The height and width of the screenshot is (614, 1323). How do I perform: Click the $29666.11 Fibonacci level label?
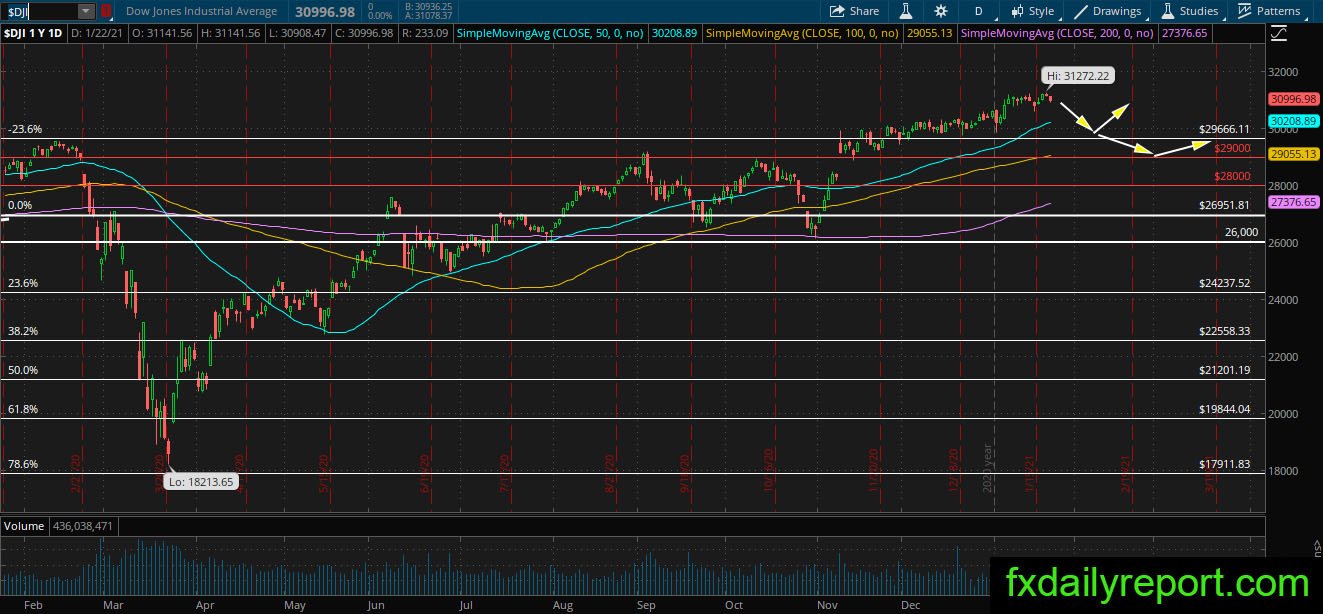click(1224, 129)
